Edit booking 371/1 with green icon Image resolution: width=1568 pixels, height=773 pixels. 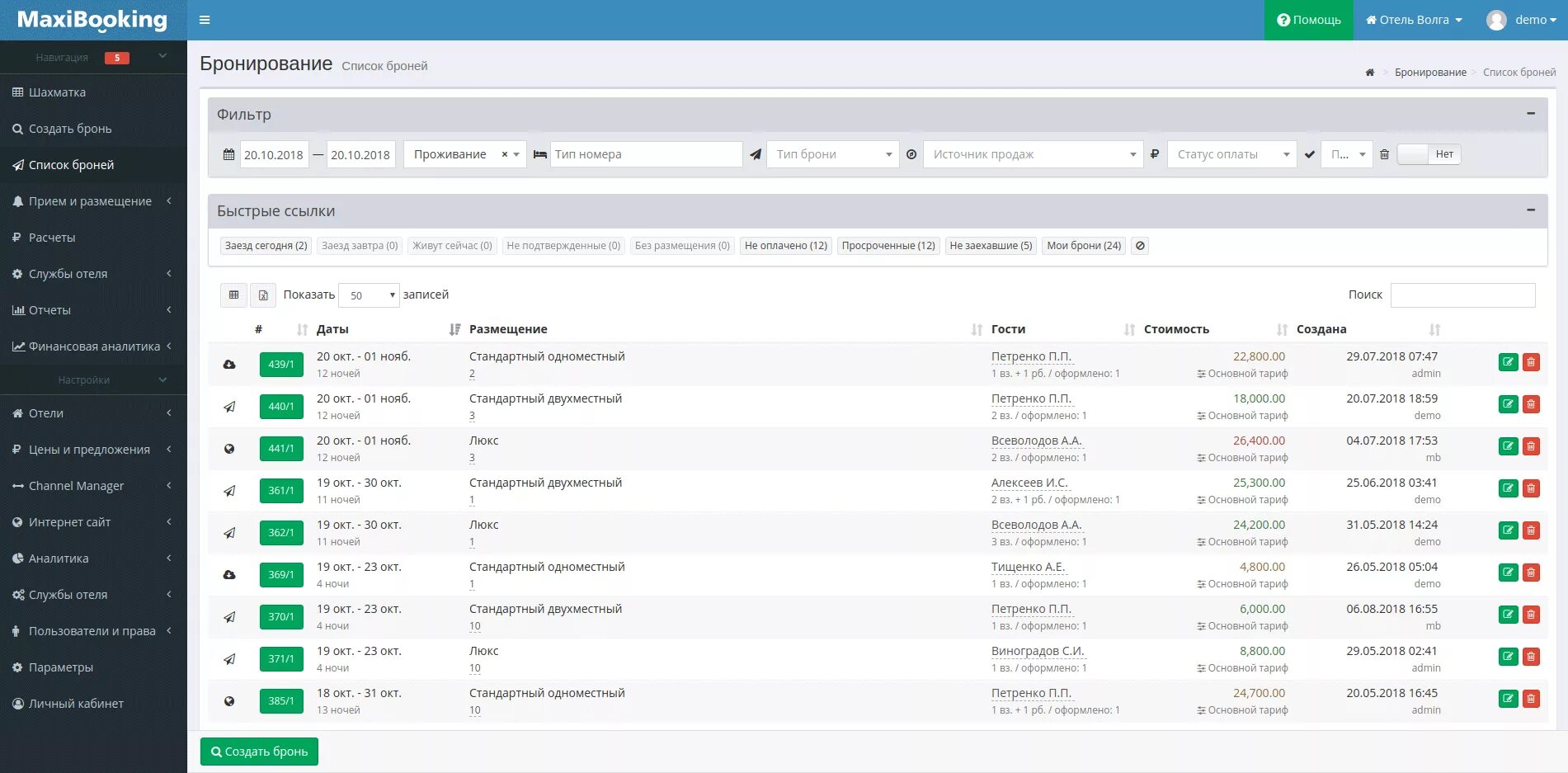point(1508,657)
